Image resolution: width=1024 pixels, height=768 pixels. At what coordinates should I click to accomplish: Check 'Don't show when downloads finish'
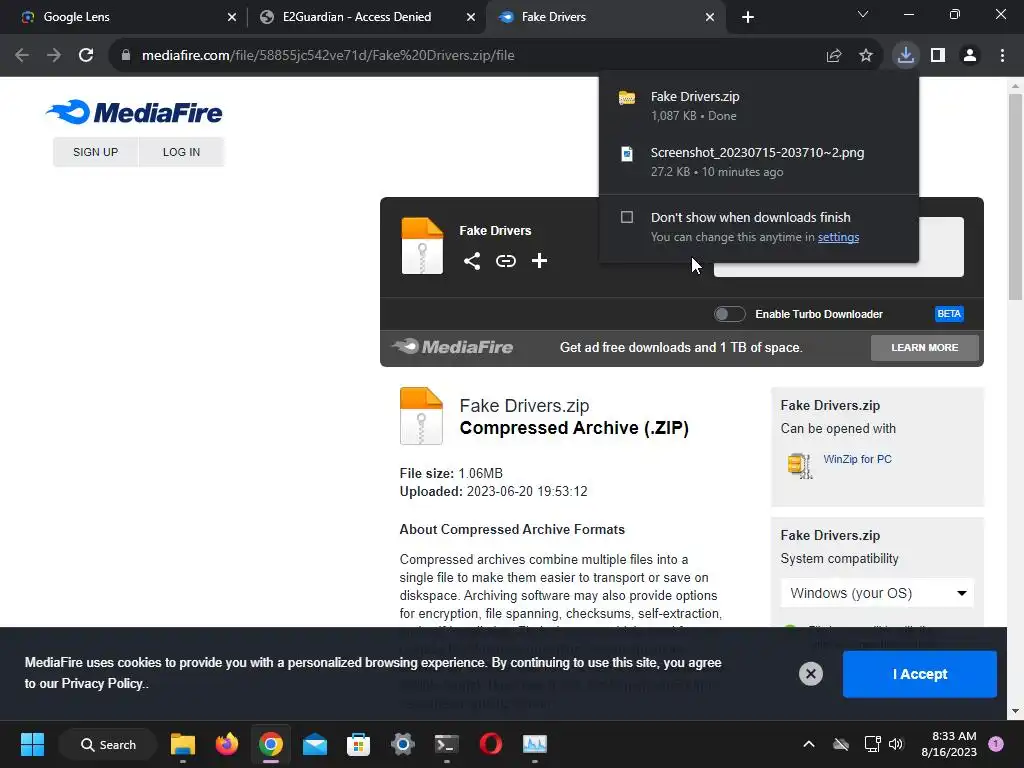(x=627, y=217)
